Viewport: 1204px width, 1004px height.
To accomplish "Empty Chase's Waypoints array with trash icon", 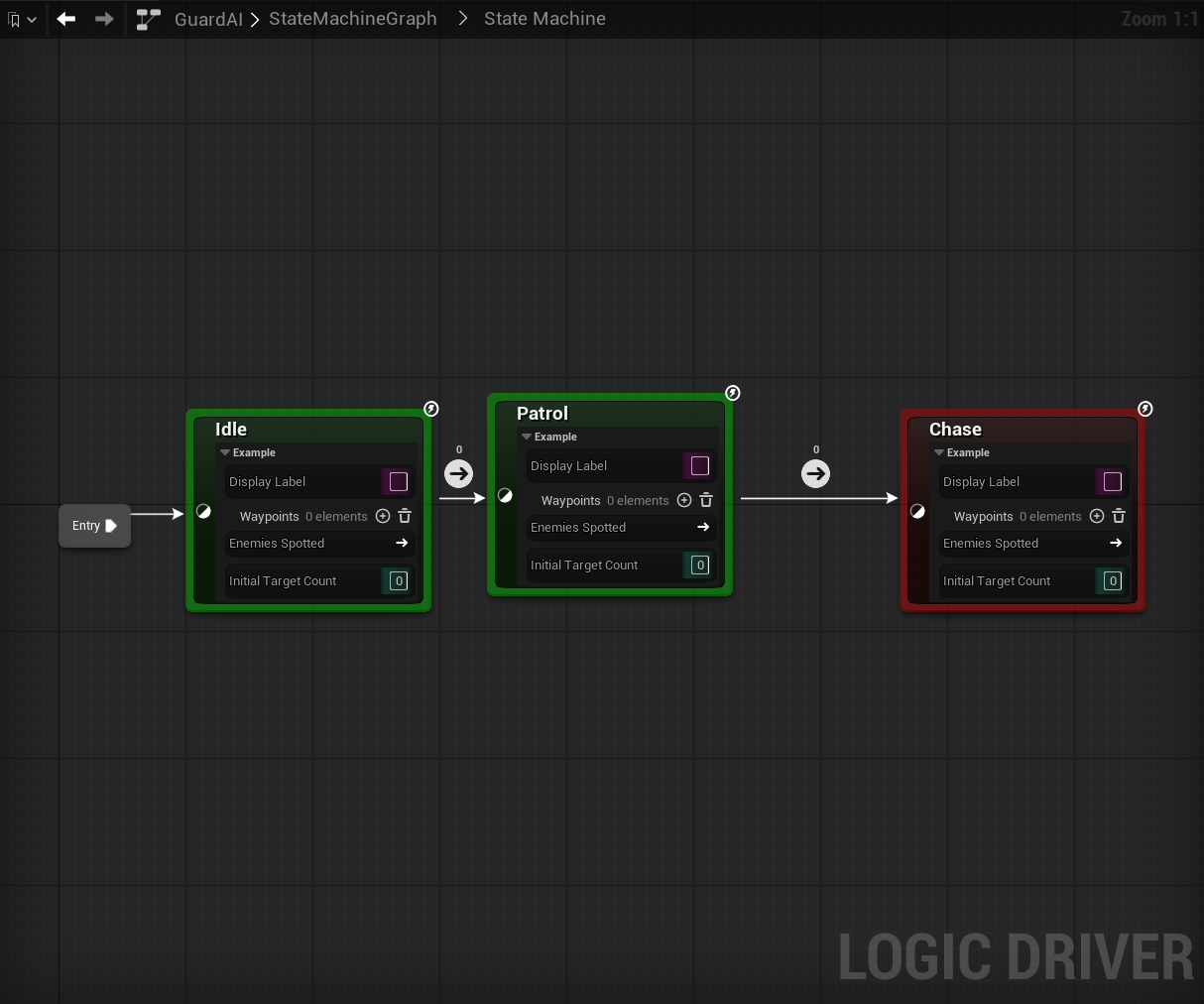I will [1119, 516].
